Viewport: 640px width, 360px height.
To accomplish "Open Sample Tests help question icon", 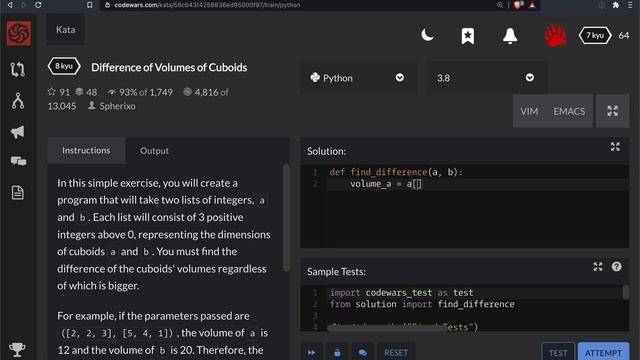I will tap(616, 267).
